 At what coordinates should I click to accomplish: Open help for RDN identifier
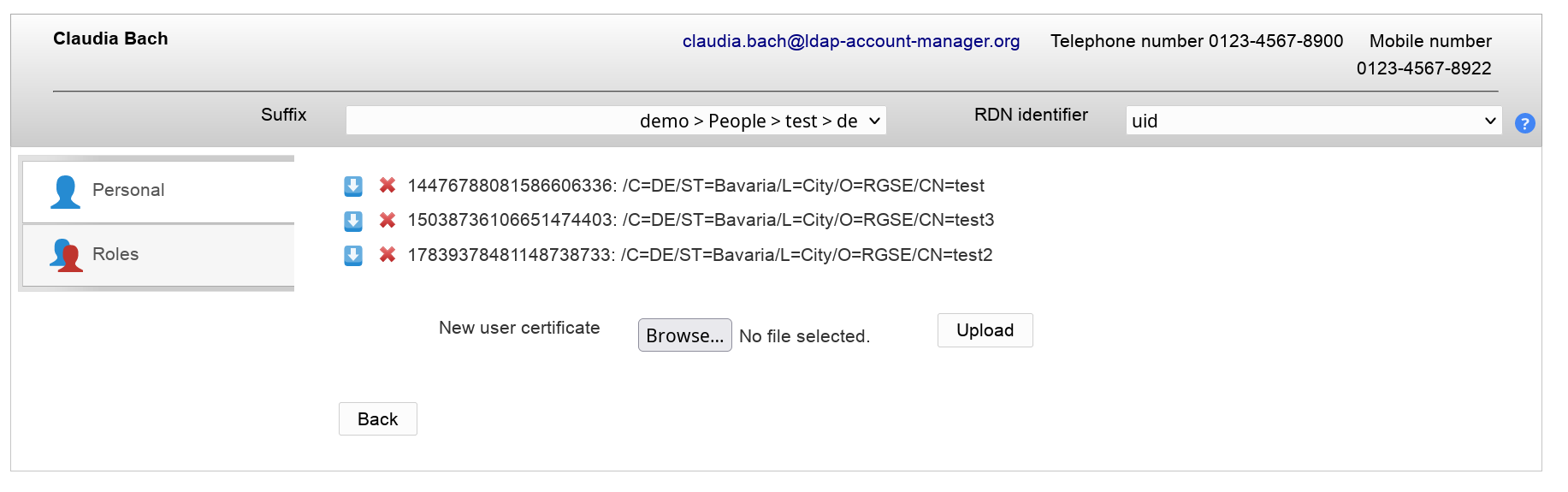click(x=1524, y=123)
